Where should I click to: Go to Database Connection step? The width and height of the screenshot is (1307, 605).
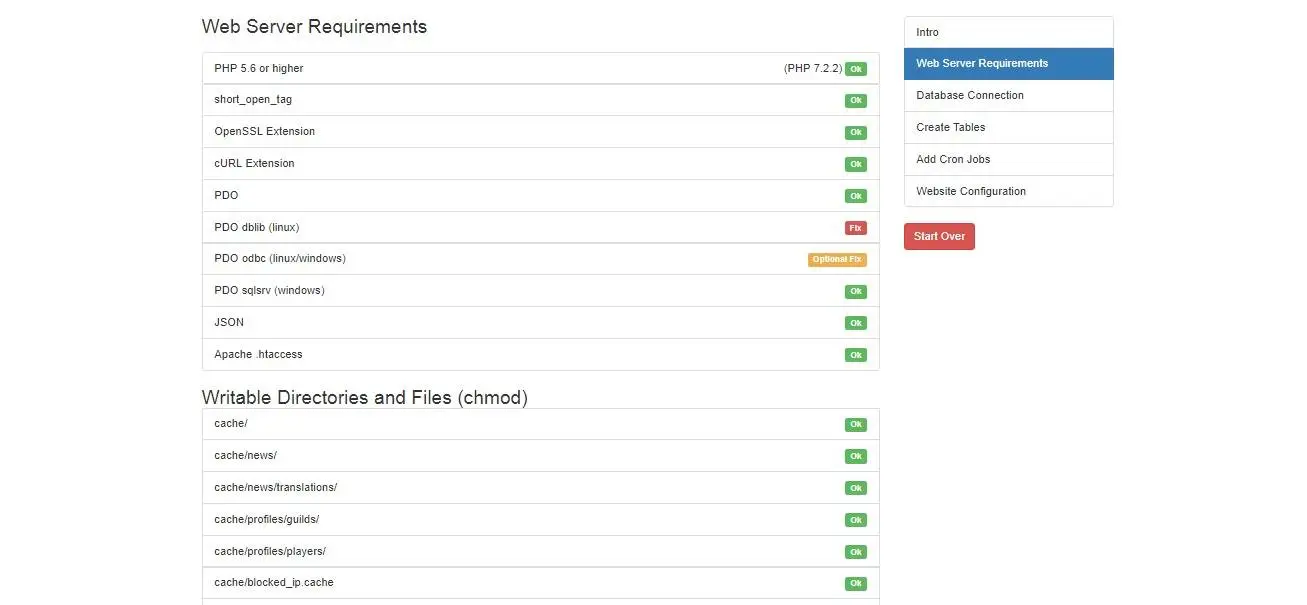click(x=1008, y=95)
